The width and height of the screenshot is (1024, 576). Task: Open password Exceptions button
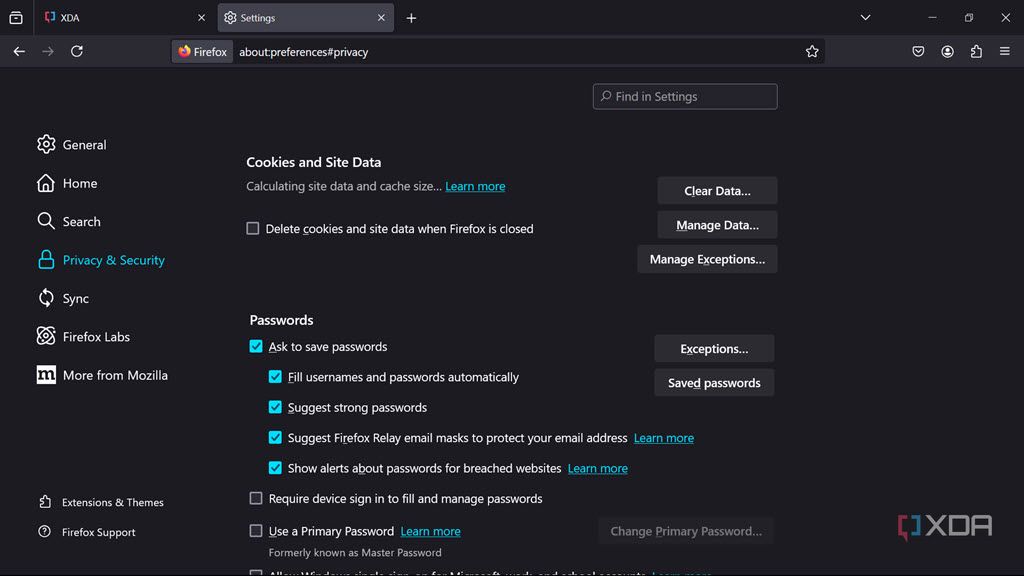pos(714,349)
